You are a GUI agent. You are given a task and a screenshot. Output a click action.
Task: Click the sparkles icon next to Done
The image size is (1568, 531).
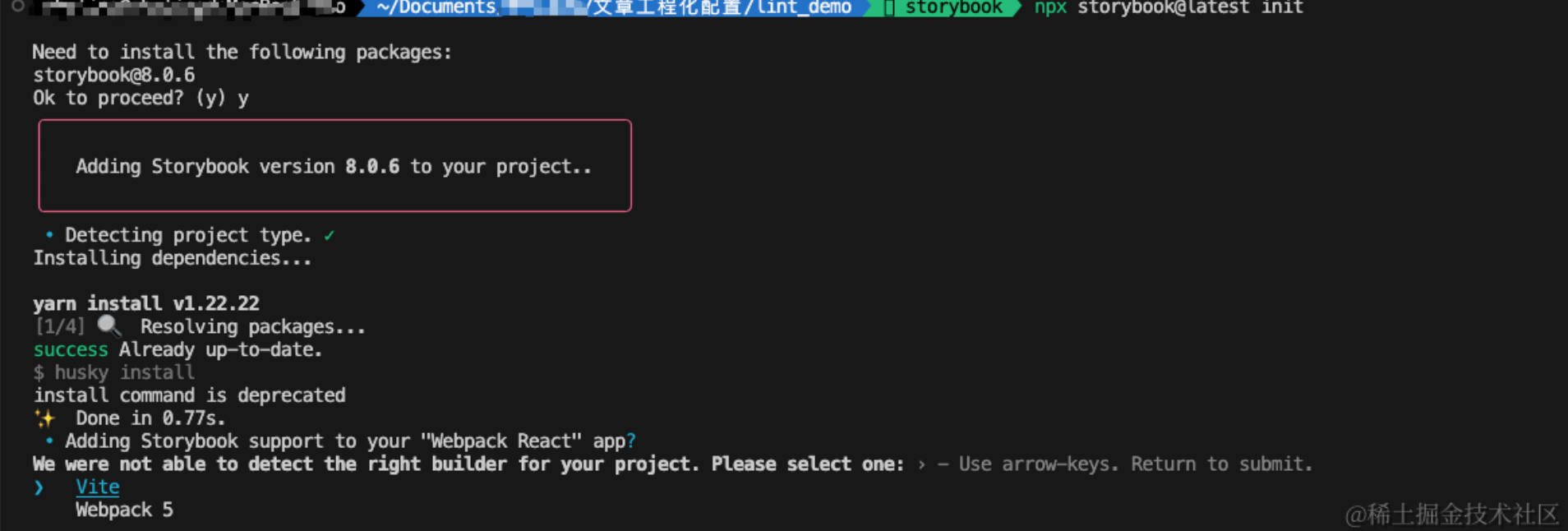pyautogui.click(x=44, y=418)
